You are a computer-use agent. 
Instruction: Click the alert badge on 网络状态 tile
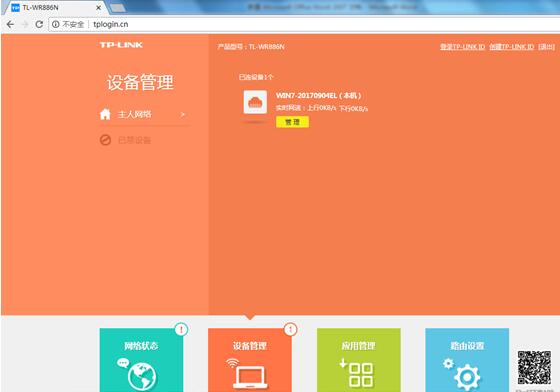tap(181, 329)
